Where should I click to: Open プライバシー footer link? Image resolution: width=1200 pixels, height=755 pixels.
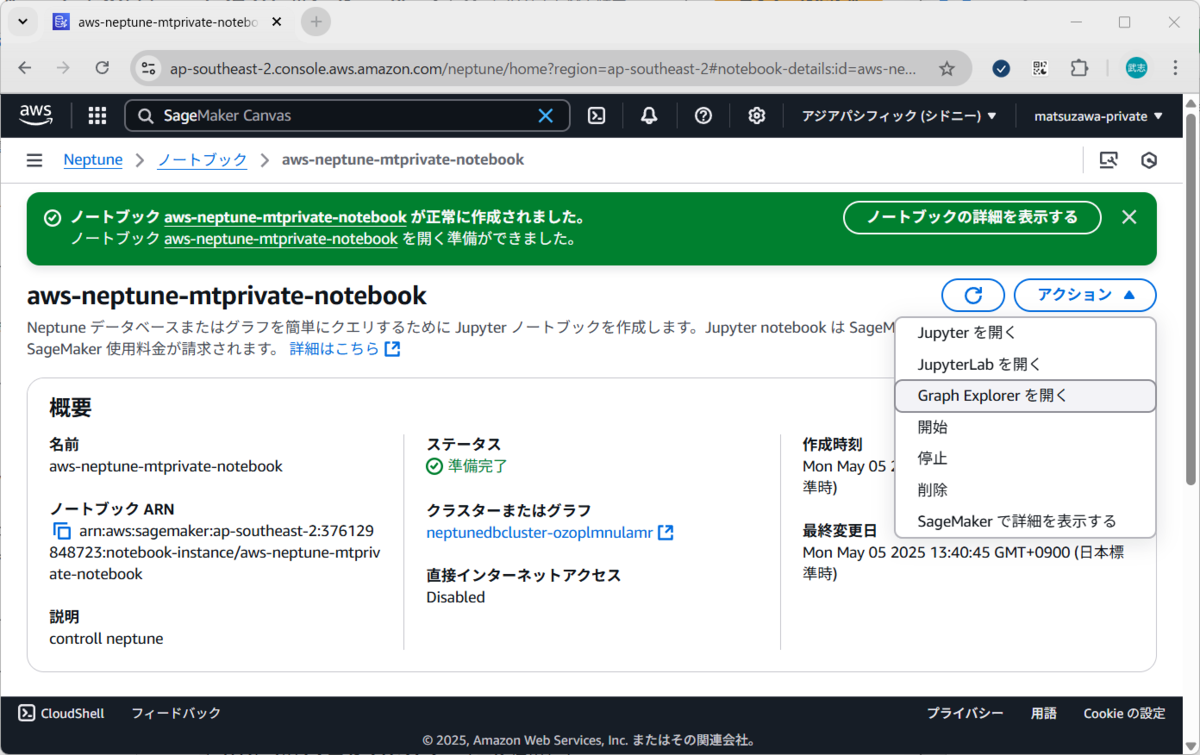click(965, 713)
